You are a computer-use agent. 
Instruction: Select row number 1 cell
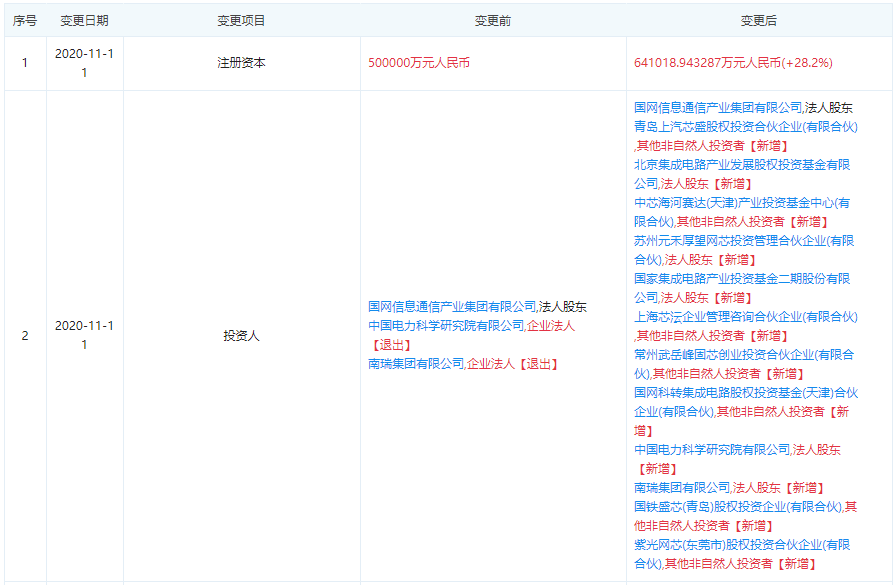click(x=25, y=63)
